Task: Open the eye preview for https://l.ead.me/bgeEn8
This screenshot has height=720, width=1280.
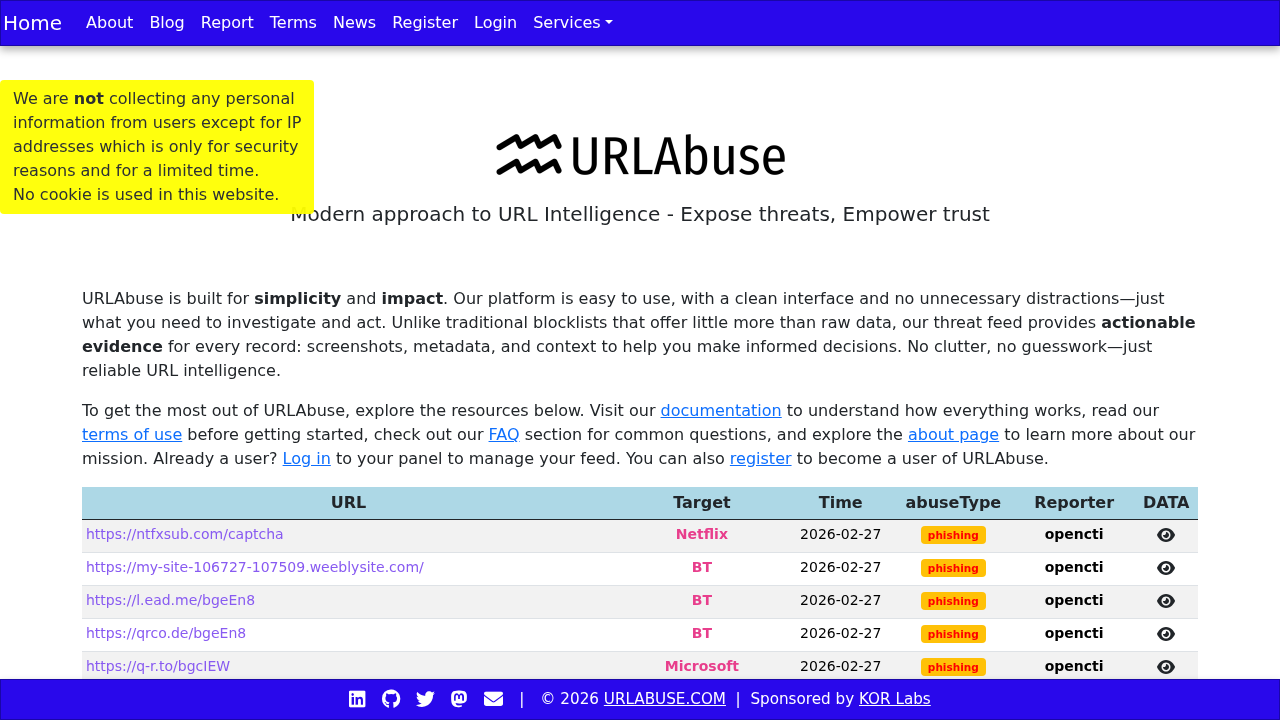Action: (x=1164, y=600)
